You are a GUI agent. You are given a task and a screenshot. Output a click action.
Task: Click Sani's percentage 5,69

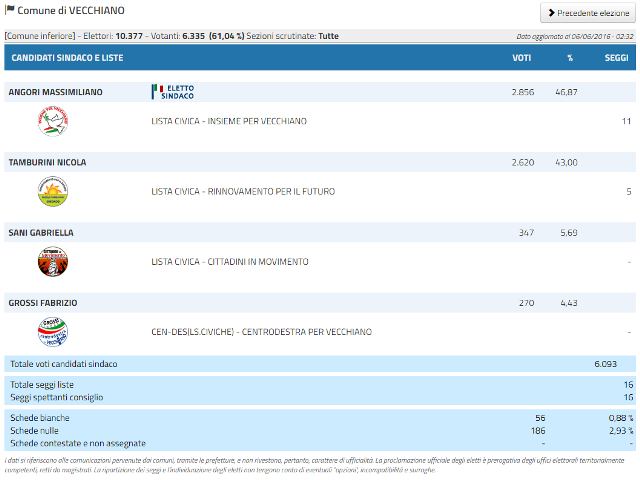pos(569,233)
